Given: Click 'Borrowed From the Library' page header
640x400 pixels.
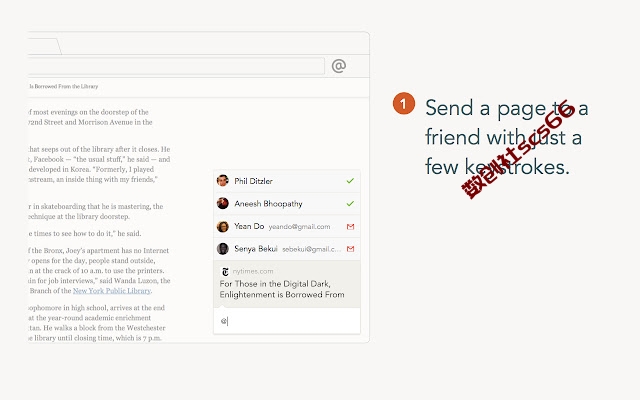Looking at the screenshot, I should (x=63, y=87).
